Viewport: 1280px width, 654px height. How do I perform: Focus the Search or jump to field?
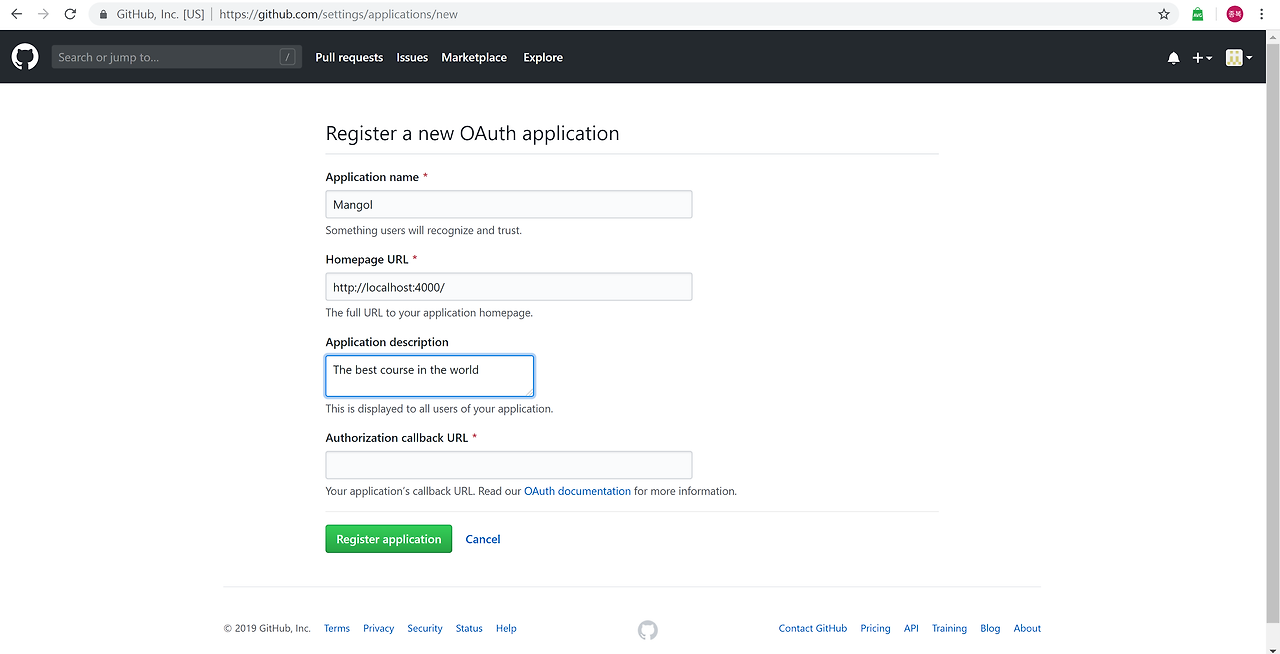pos(177,57)
